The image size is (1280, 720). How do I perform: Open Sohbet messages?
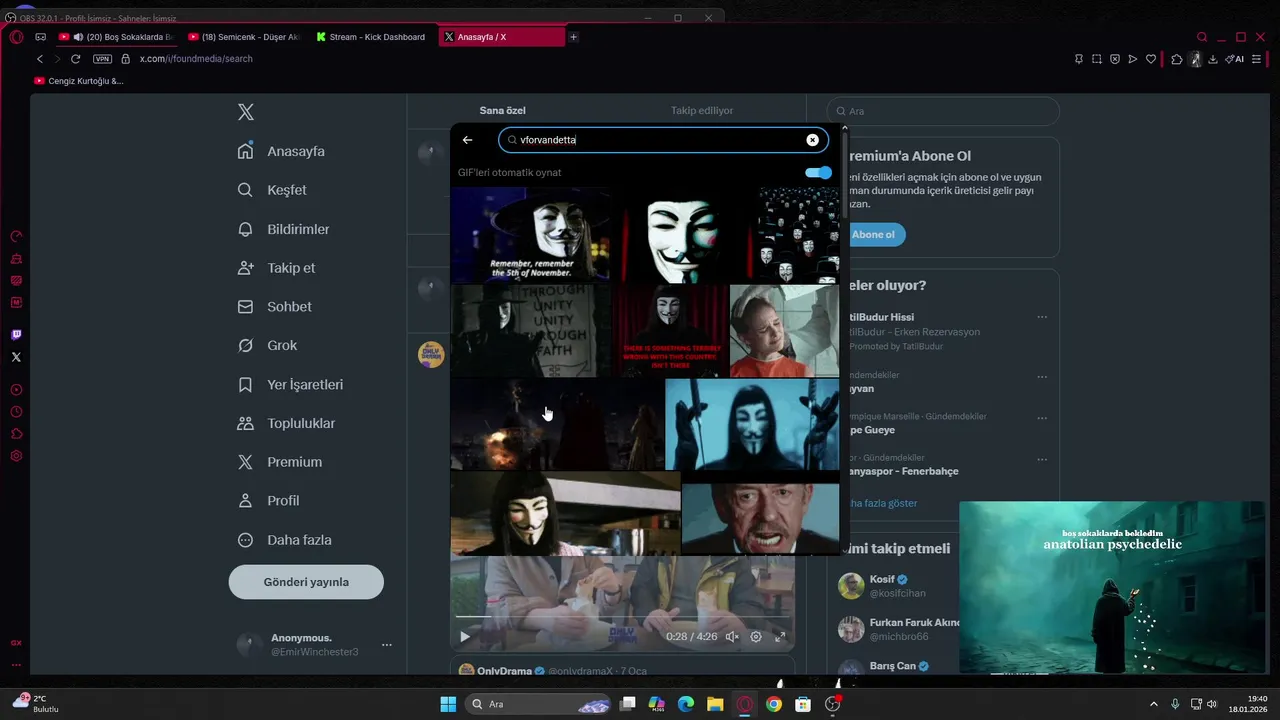pyautogui.click(x=274, y=307)
